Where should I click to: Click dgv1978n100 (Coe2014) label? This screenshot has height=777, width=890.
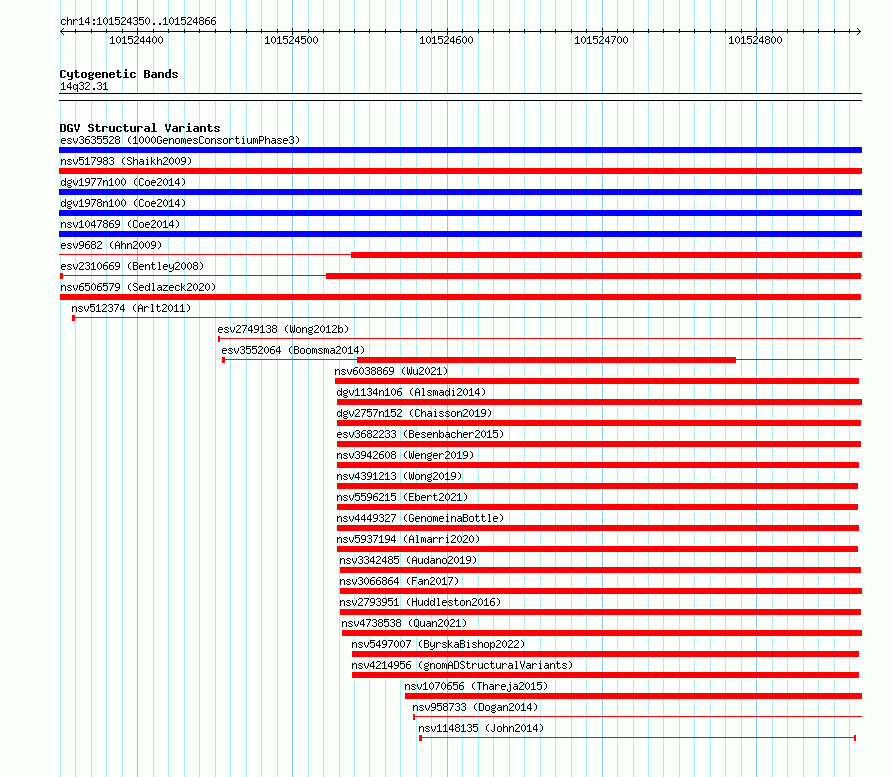pyautogui.click(x=123, y=203)
